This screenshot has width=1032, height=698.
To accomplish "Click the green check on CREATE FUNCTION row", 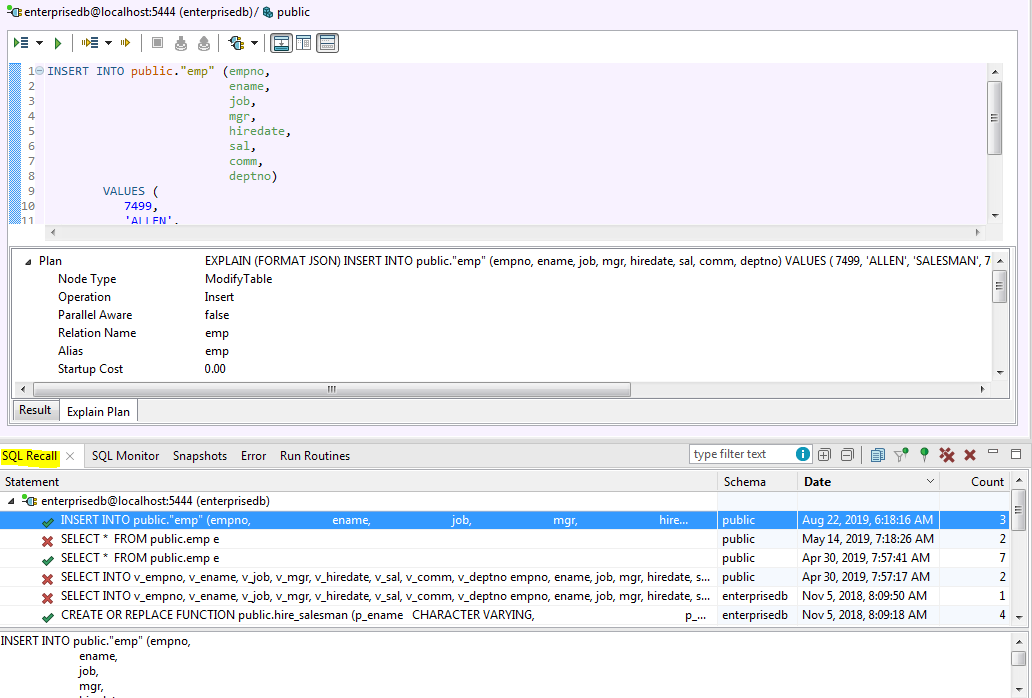I will 47,618.
